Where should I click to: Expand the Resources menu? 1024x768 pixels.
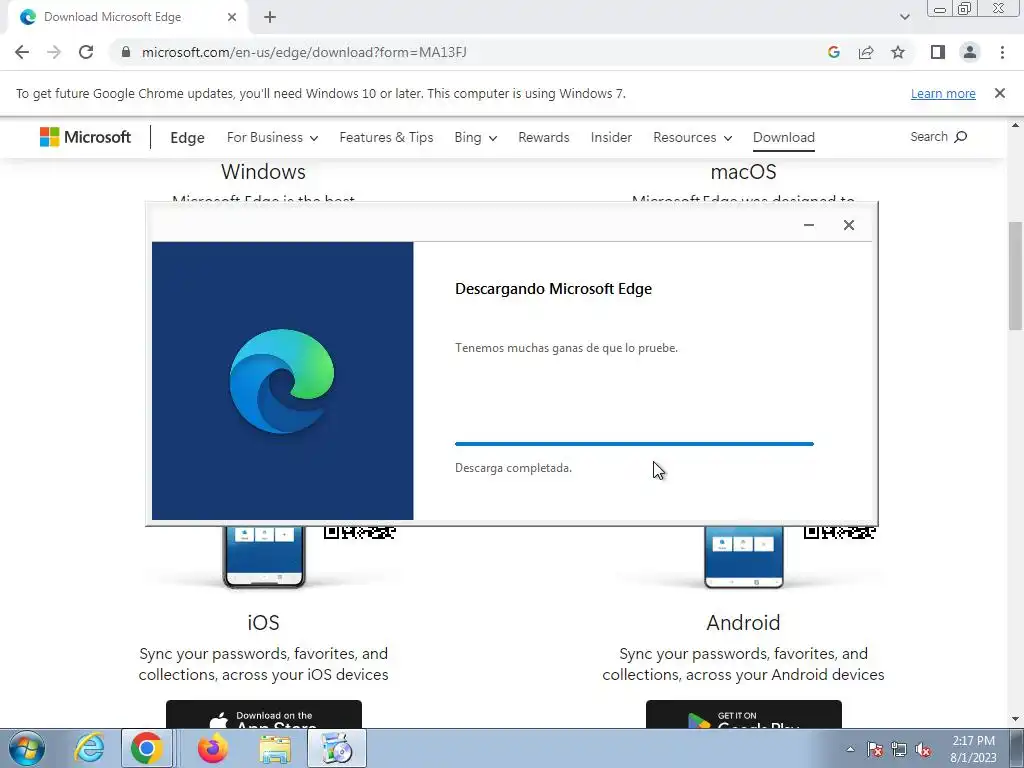[x=692, y=137]
